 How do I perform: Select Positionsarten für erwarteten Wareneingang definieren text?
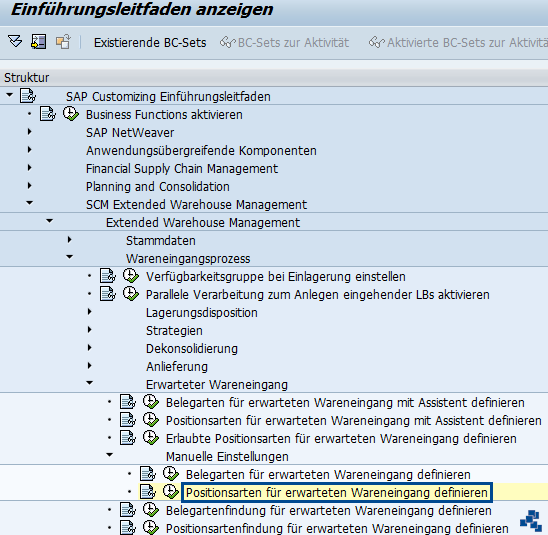[x=337, y=493]
